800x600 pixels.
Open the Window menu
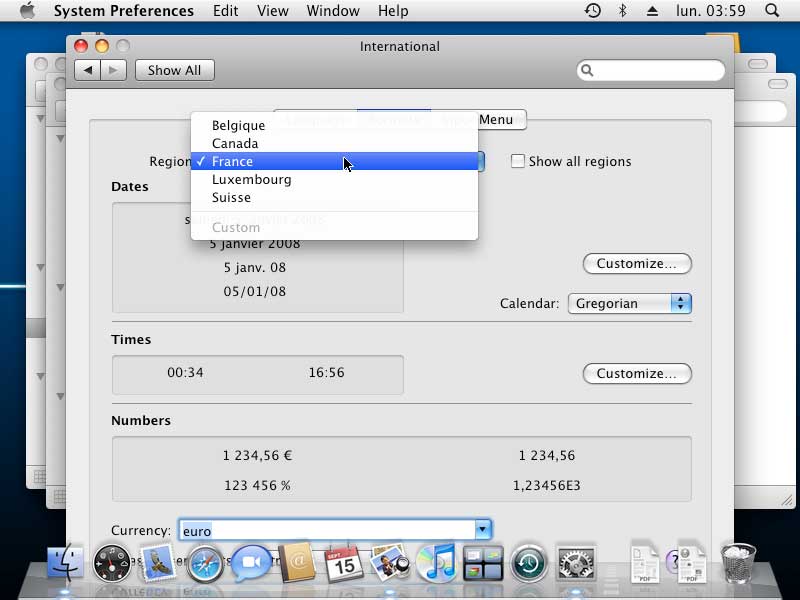[x=333, y=11]
